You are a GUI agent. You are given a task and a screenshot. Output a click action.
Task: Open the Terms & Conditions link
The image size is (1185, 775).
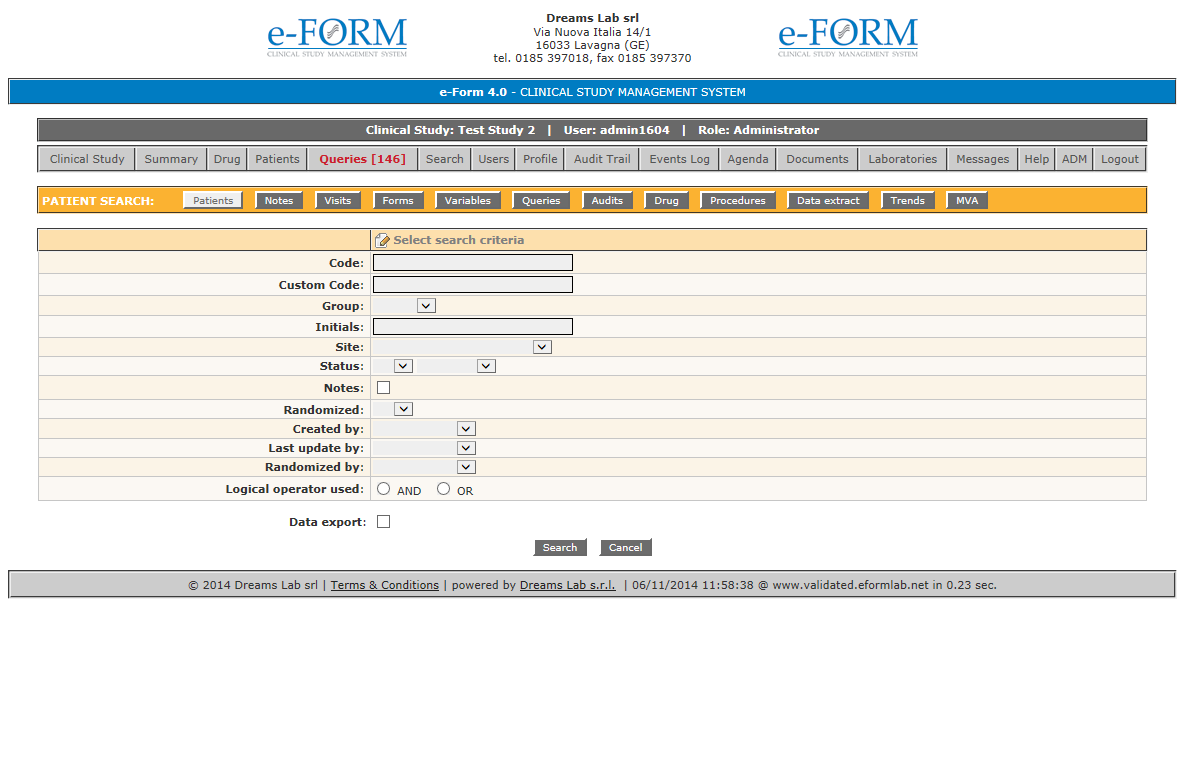click(384, 585)
